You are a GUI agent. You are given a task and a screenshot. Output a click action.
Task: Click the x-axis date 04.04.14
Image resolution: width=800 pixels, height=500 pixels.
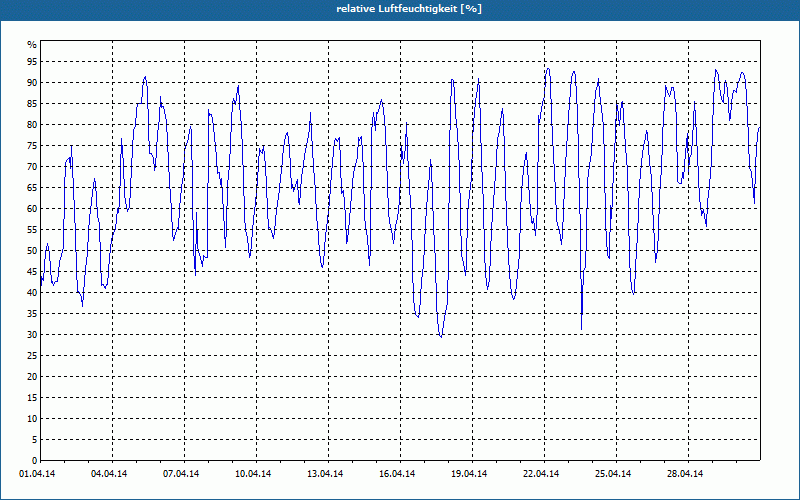coord(109,474)
